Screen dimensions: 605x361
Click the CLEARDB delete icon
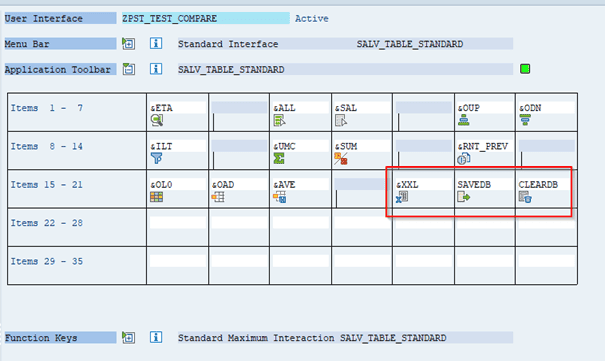point(525,197)
